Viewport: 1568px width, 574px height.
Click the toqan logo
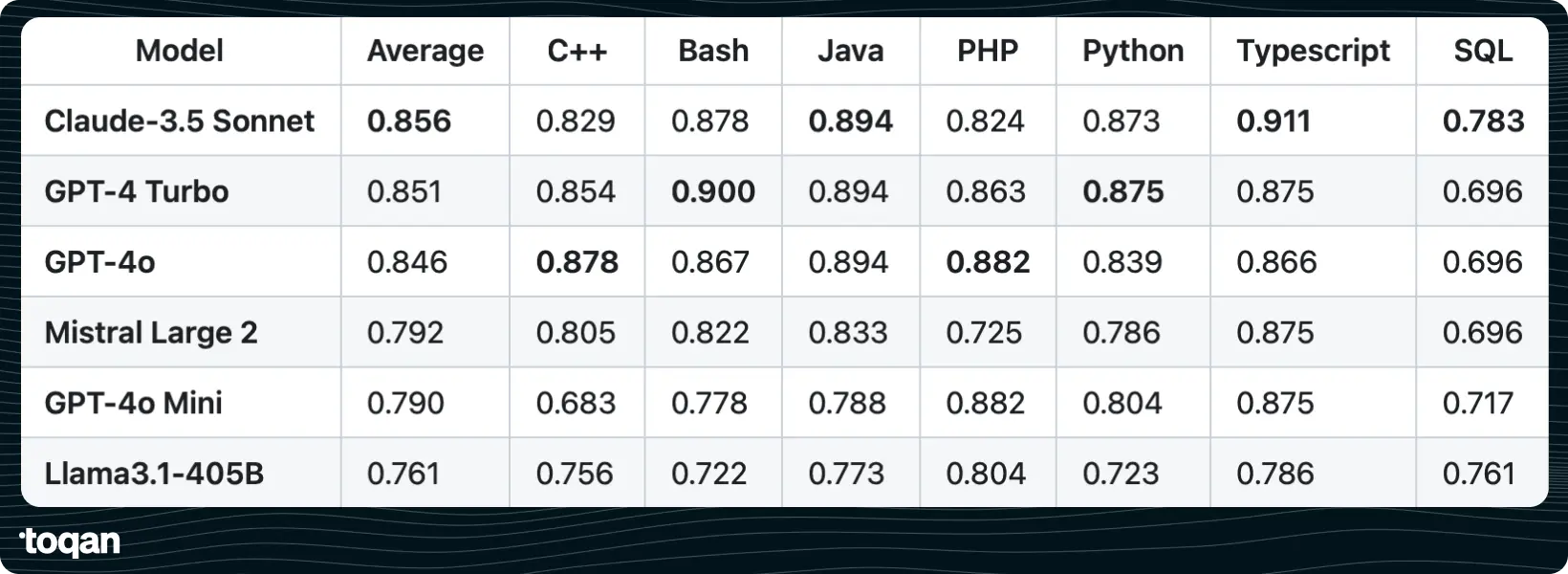[x=70, y=541]
